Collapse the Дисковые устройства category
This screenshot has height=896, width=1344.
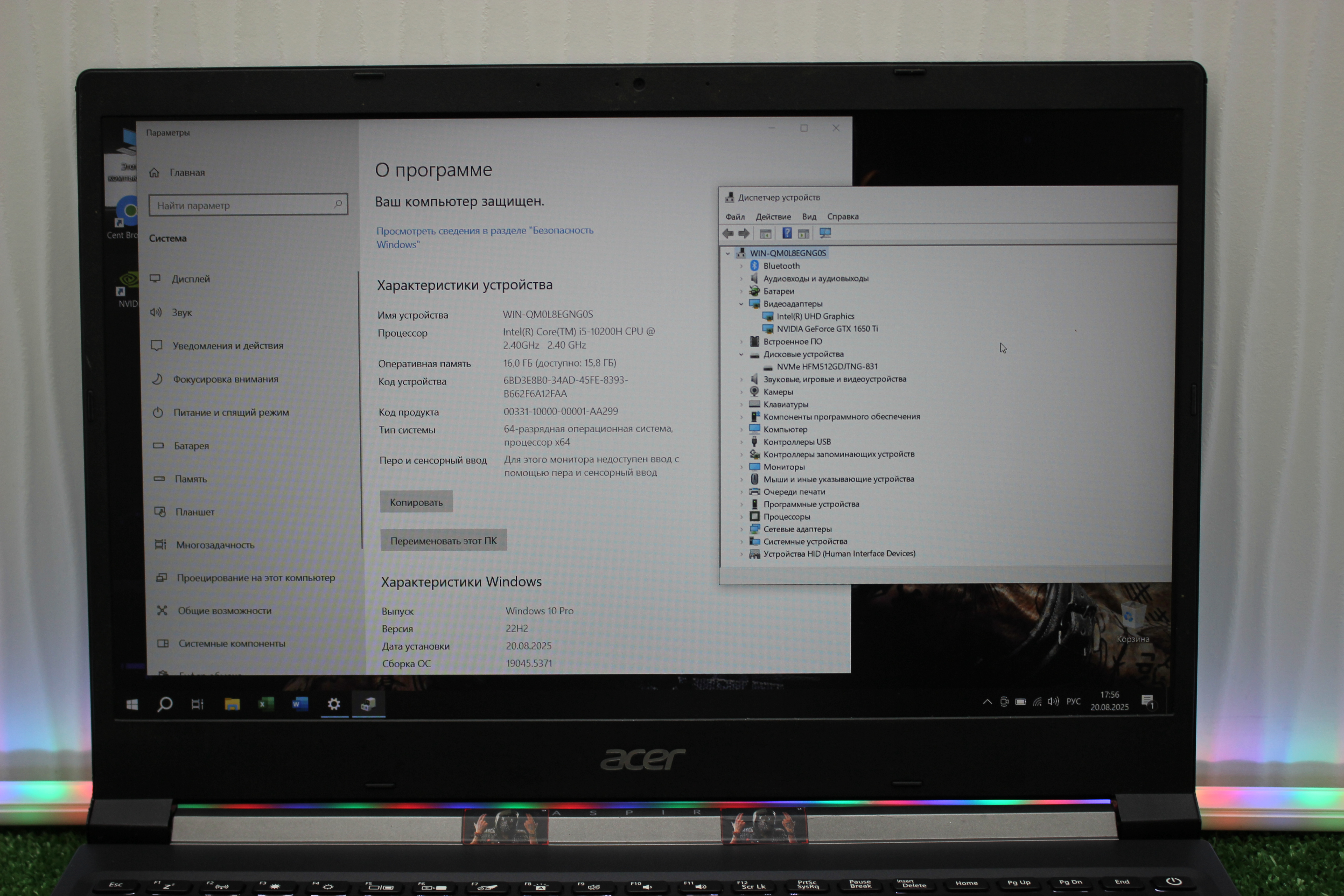[x=741, y=354]
